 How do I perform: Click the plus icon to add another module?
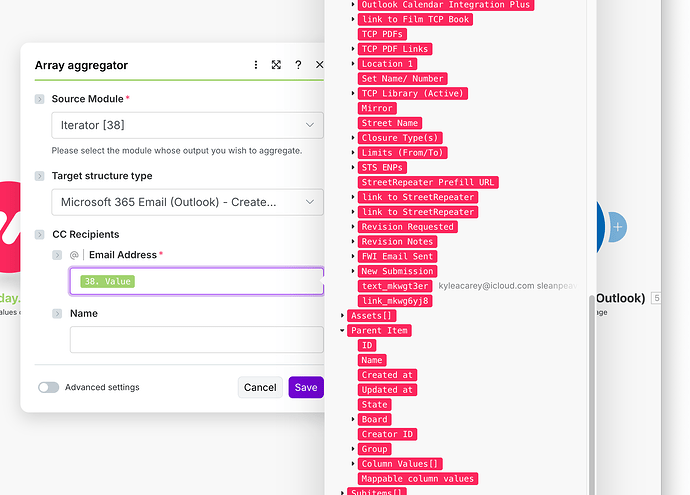coord(618,227)
